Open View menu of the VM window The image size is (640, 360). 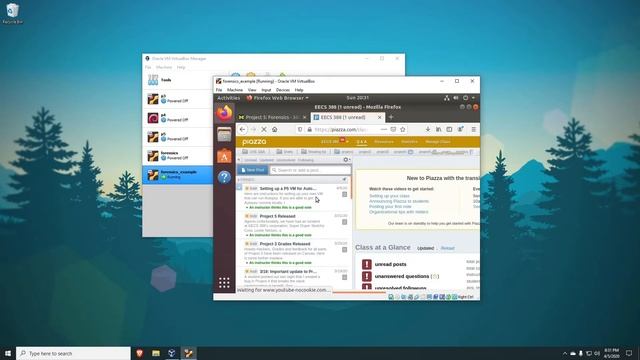[252, 90]
